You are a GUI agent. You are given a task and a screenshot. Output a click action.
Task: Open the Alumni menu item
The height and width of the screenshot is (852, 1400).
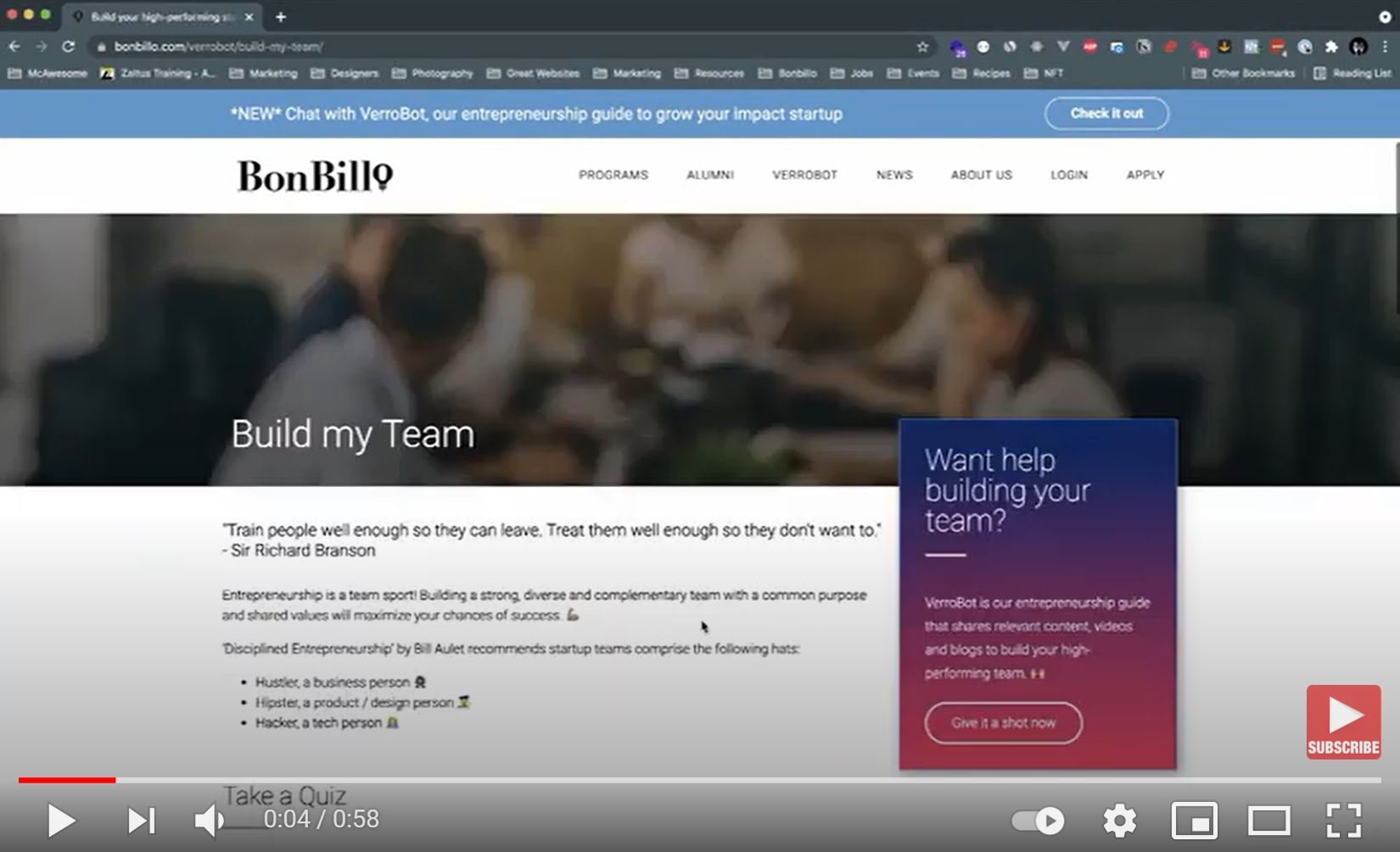pyautogui.click(x=710, y=175)
